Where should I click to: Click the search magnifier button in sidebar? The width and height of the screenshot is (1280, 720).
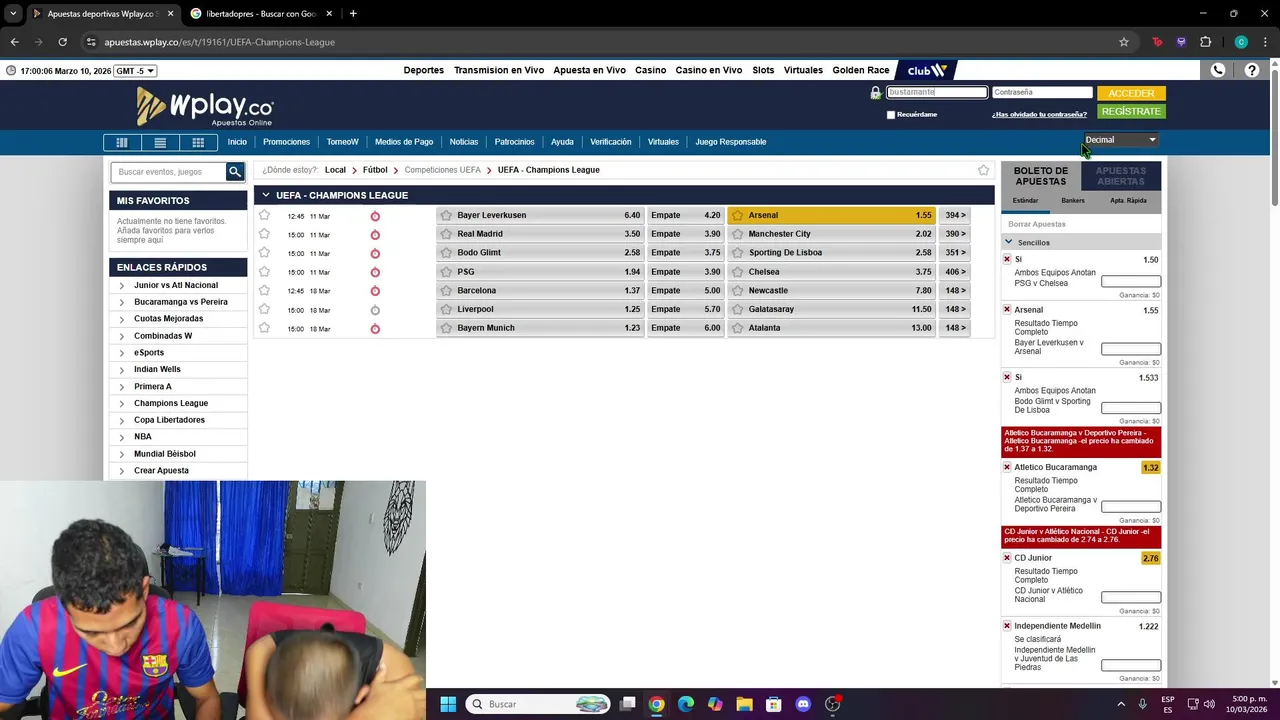pos(235,172)
